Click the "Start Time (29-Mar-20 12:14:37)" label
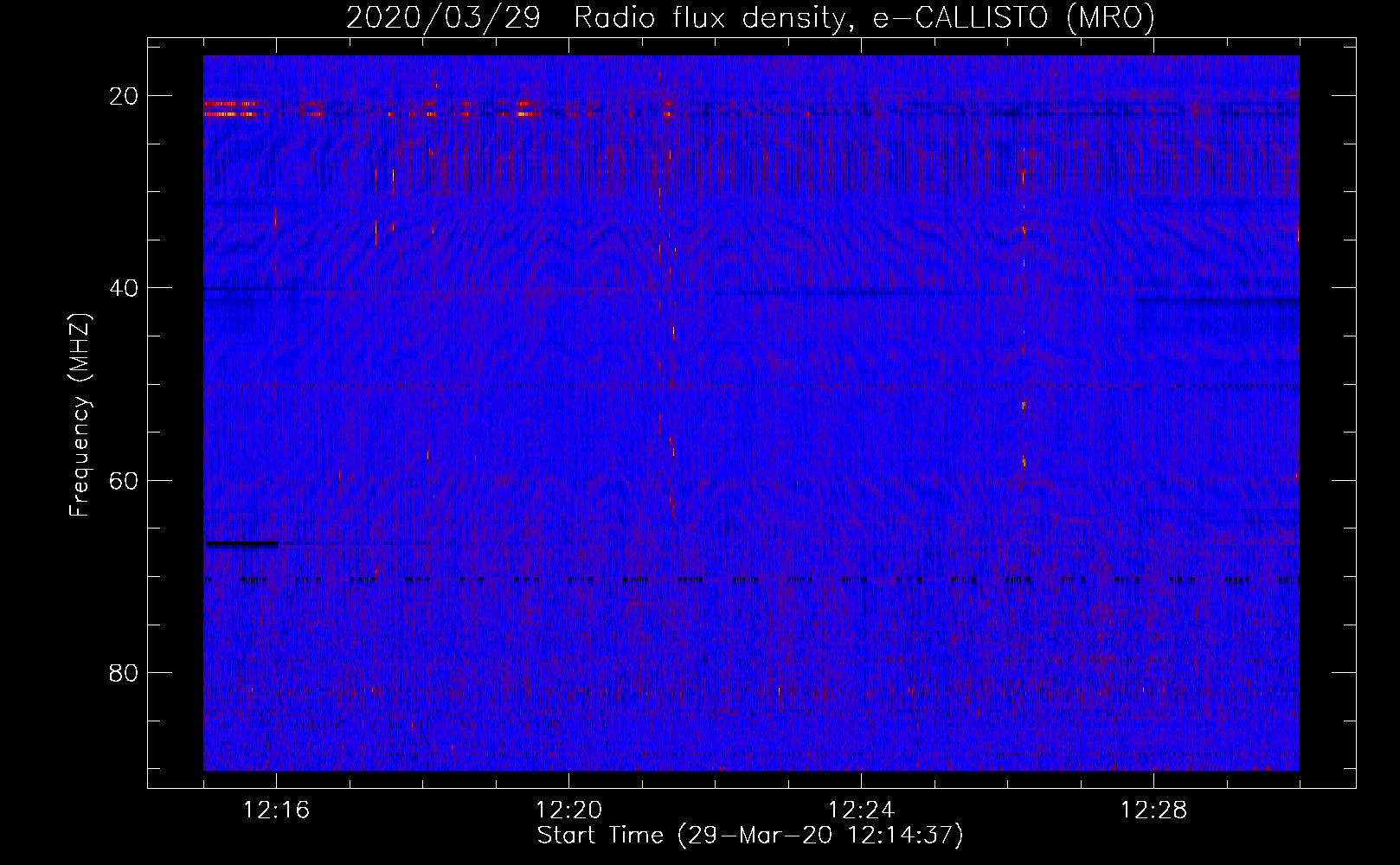Screen dimensions: 1400x865 750,835
